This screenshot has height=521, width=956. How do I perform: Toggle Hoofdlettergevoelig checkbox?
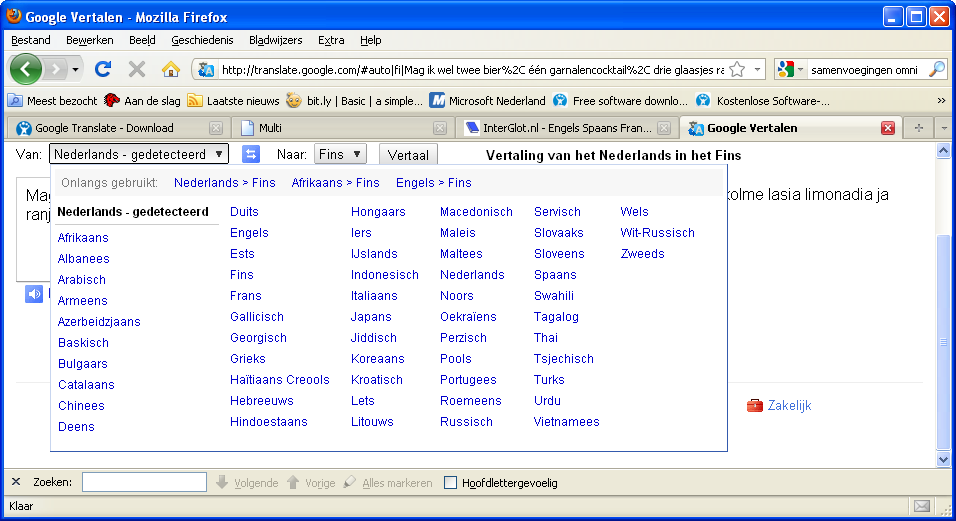pos(451,483)
